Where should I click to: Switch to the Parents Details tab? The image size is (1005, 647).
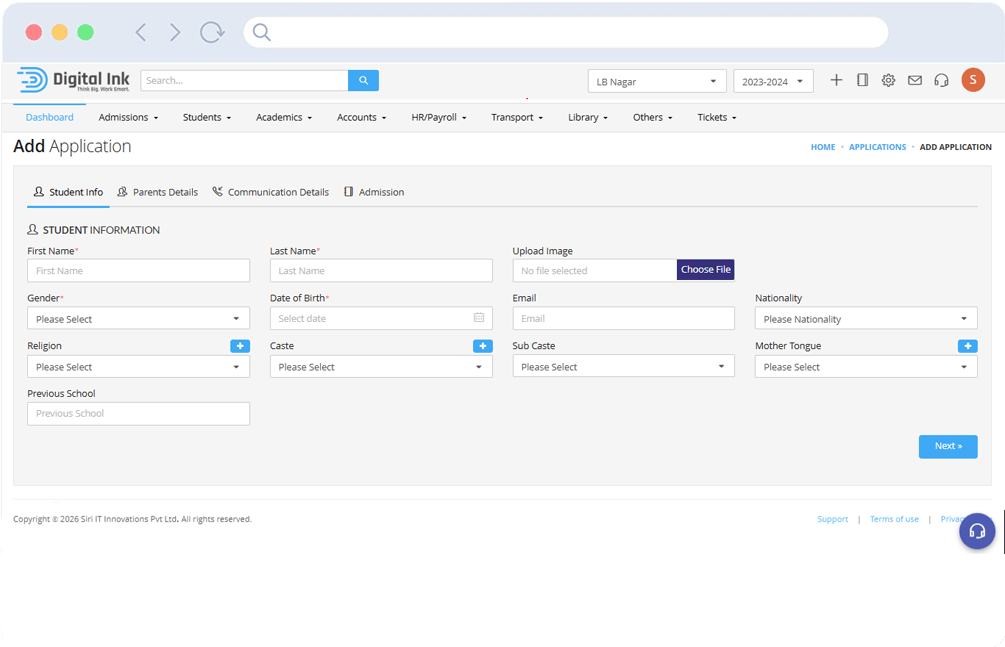[x=158, y=192]
